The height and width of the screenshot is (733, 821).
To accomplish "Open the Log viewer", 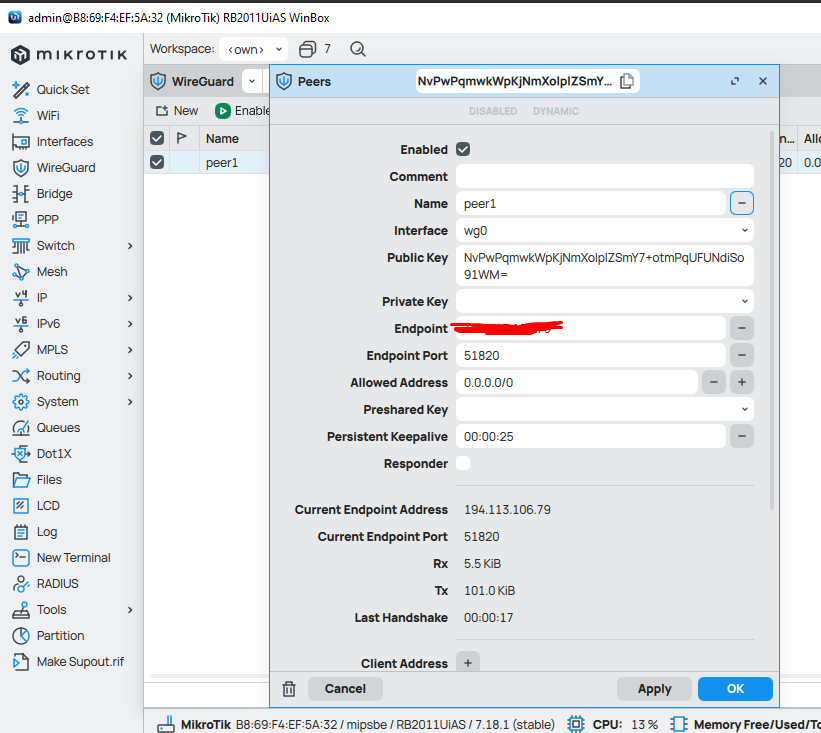I will 35,532.
